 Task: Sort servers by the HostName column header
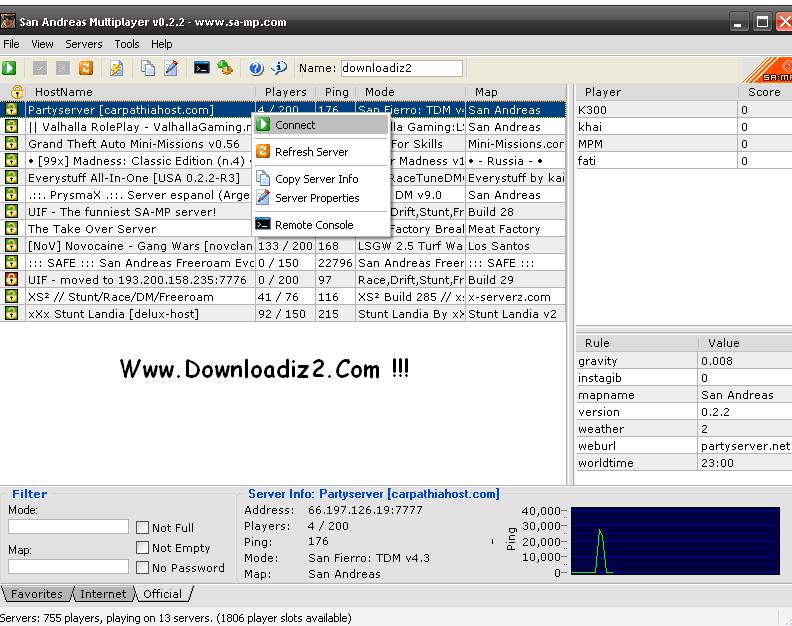(139, 91)
